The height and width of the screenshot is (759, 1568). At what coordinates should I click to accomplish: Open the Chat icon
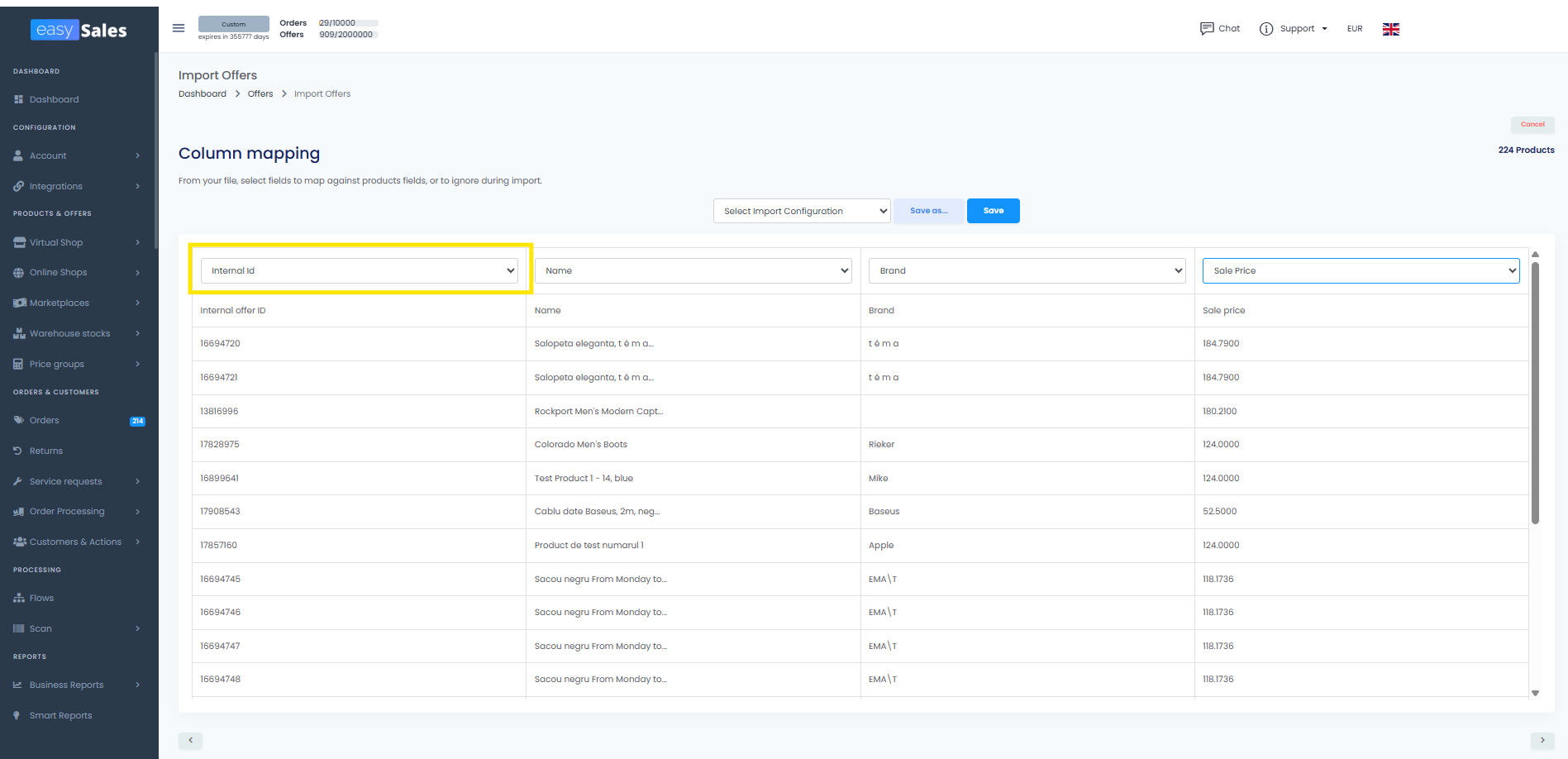click(1207, 28)
